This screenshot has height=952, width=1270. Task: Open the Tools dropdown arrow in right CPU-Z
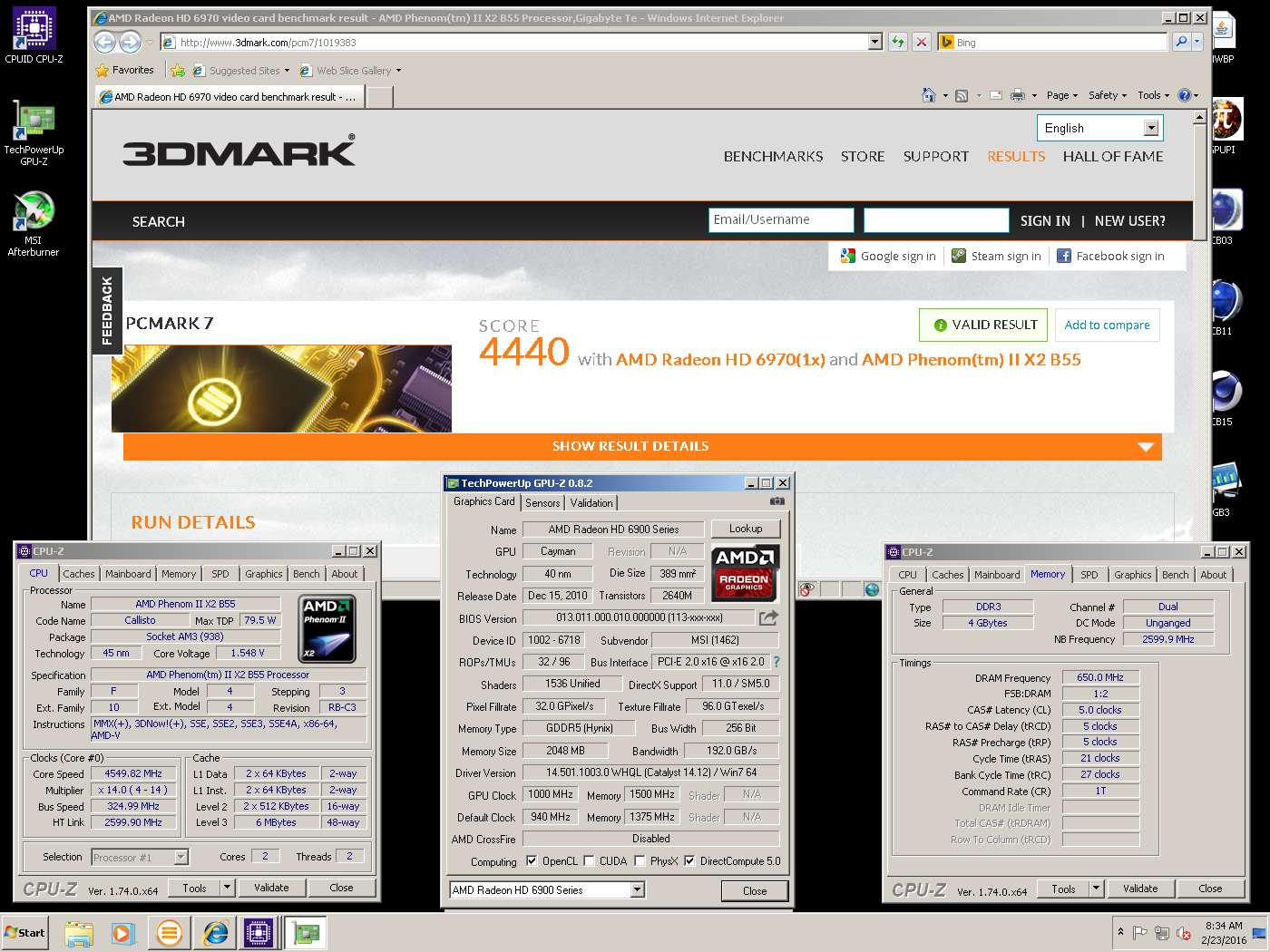coord(1096,889)
